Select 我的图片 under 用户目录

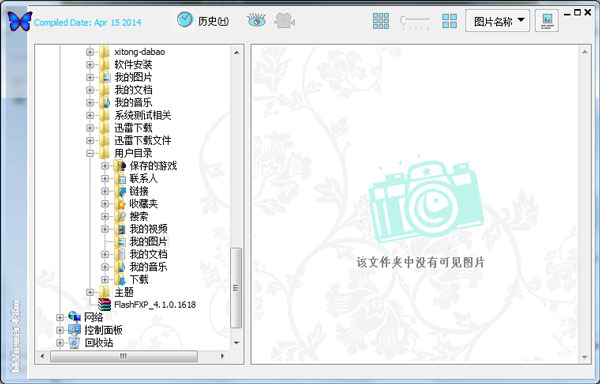point(148,241)
